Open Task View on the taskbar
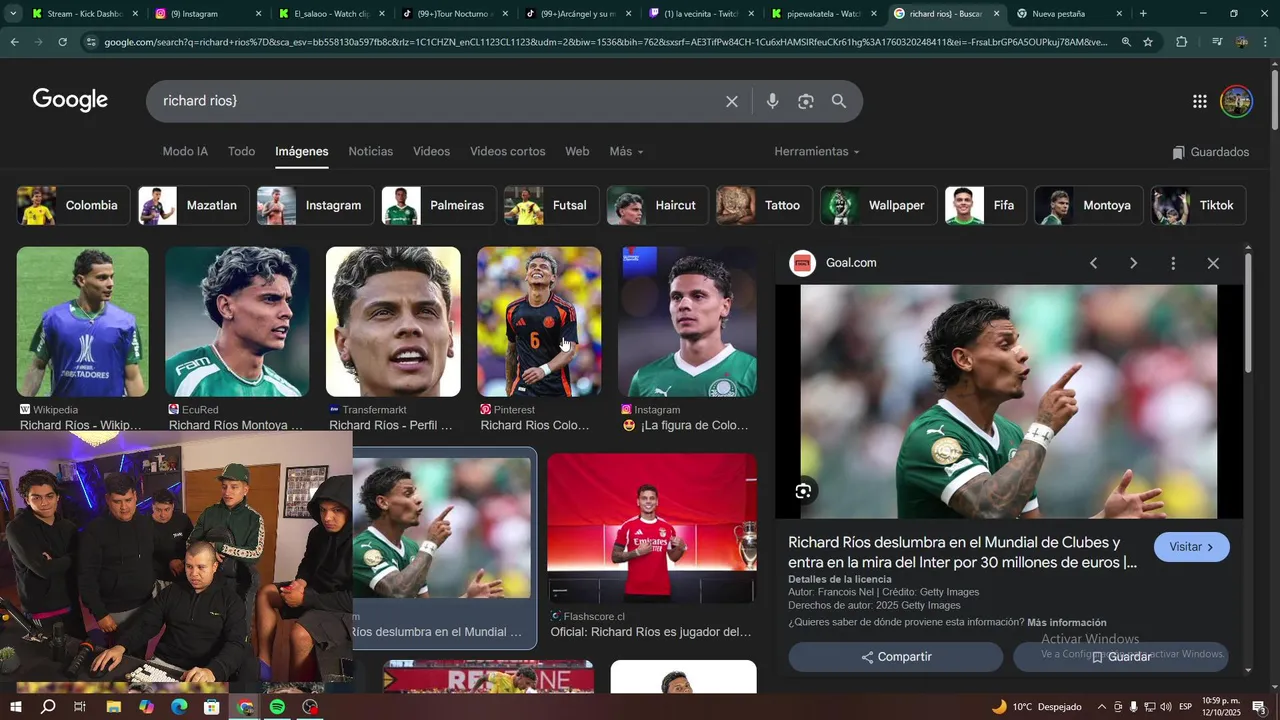The image size is (1280, 720). pos(80,707)
